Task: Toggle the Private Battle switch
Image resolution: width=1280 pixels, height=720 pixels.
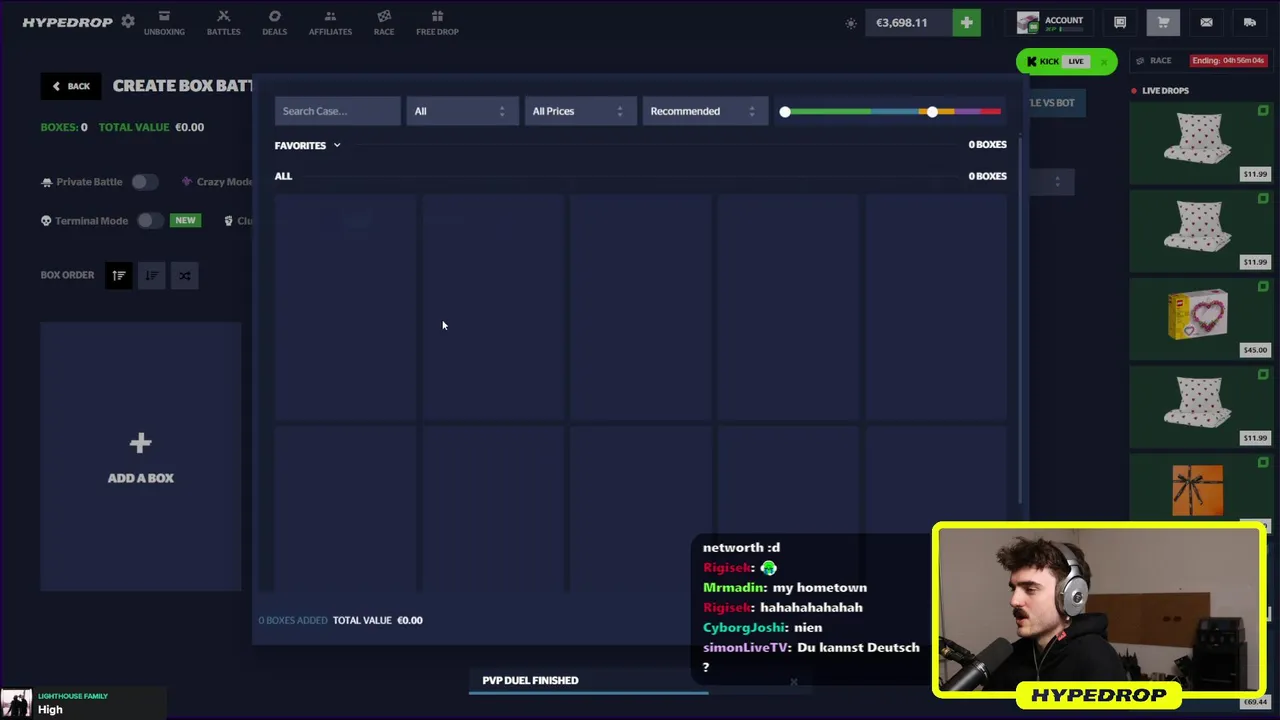Action: (144, 182)
